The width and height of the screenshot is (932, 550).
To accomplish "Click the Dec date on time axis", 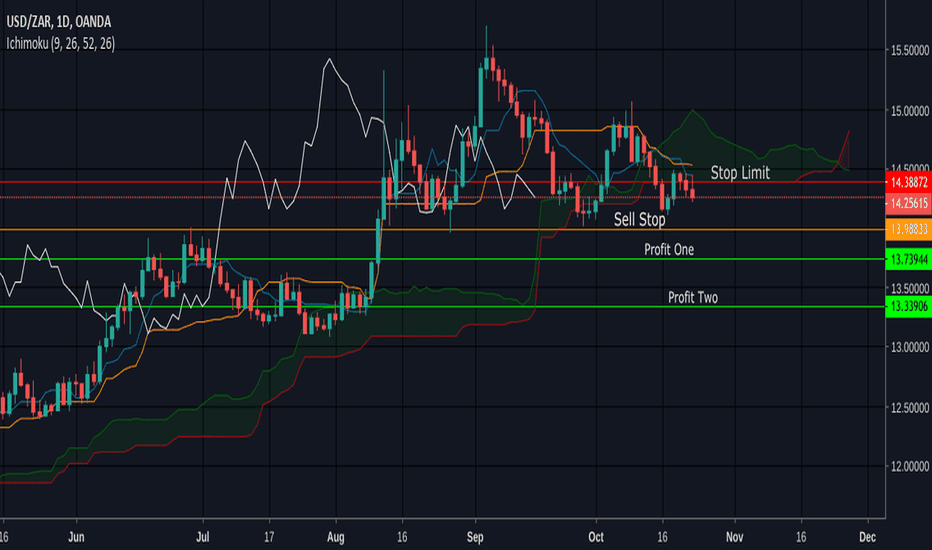I will click(x=867, y=537).
